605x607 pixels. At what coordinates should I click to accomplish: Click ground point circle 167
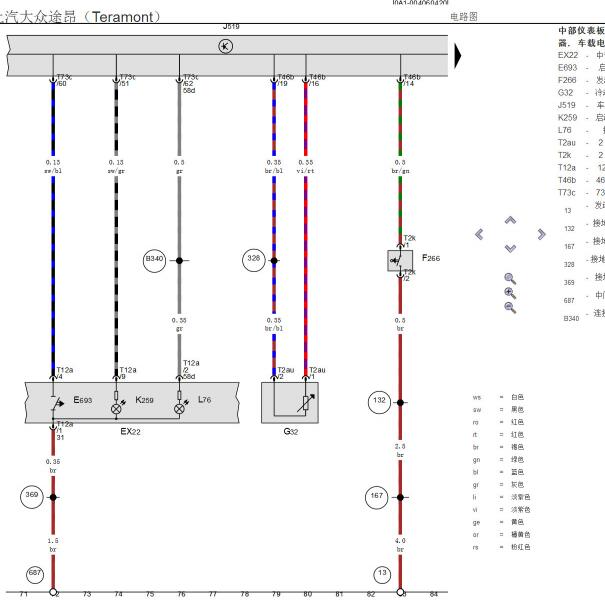(377, 497)
